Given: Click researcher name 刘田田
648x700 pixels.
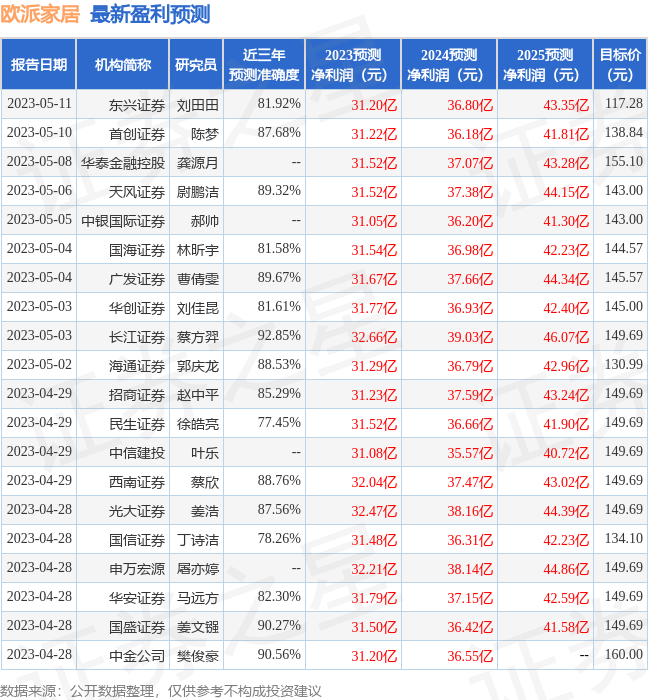Looking at the screenshot, I should (198, 105).
